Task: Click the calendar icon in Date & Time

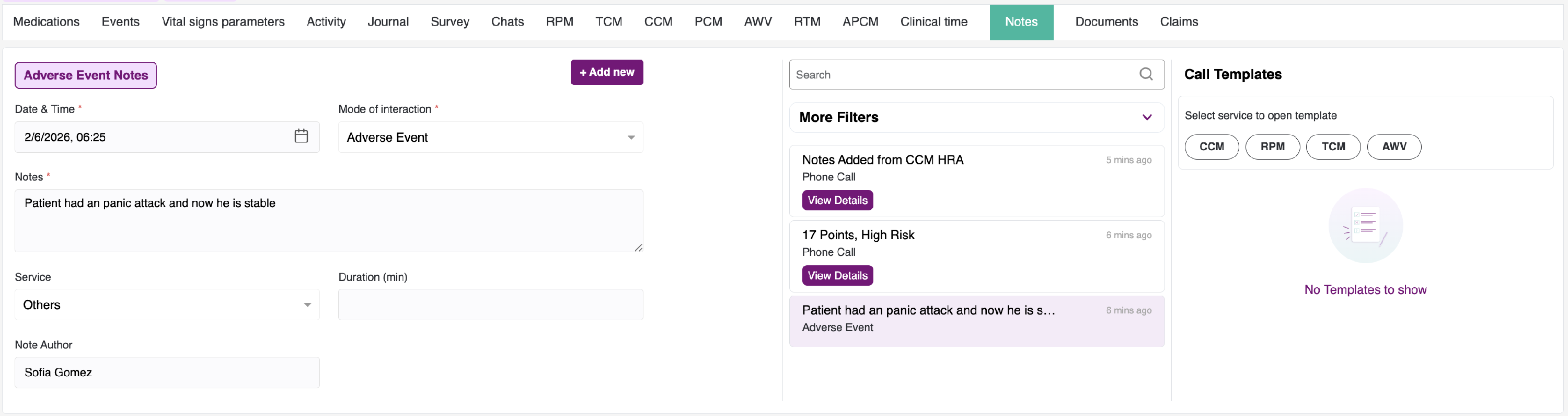Action: (x=301, y=136)
